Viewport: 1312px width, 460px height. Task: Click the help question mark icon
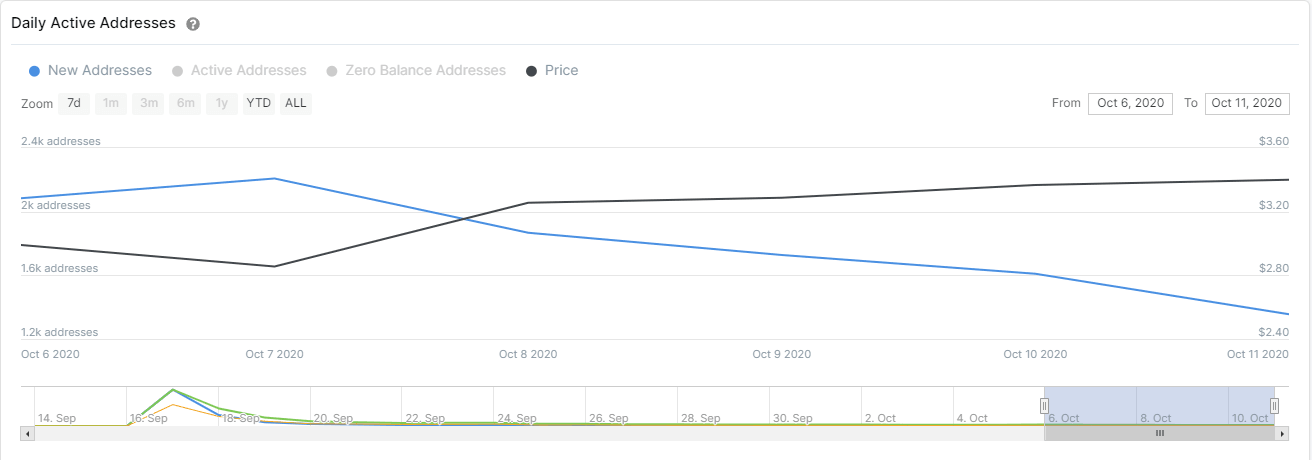click(193, 24)
